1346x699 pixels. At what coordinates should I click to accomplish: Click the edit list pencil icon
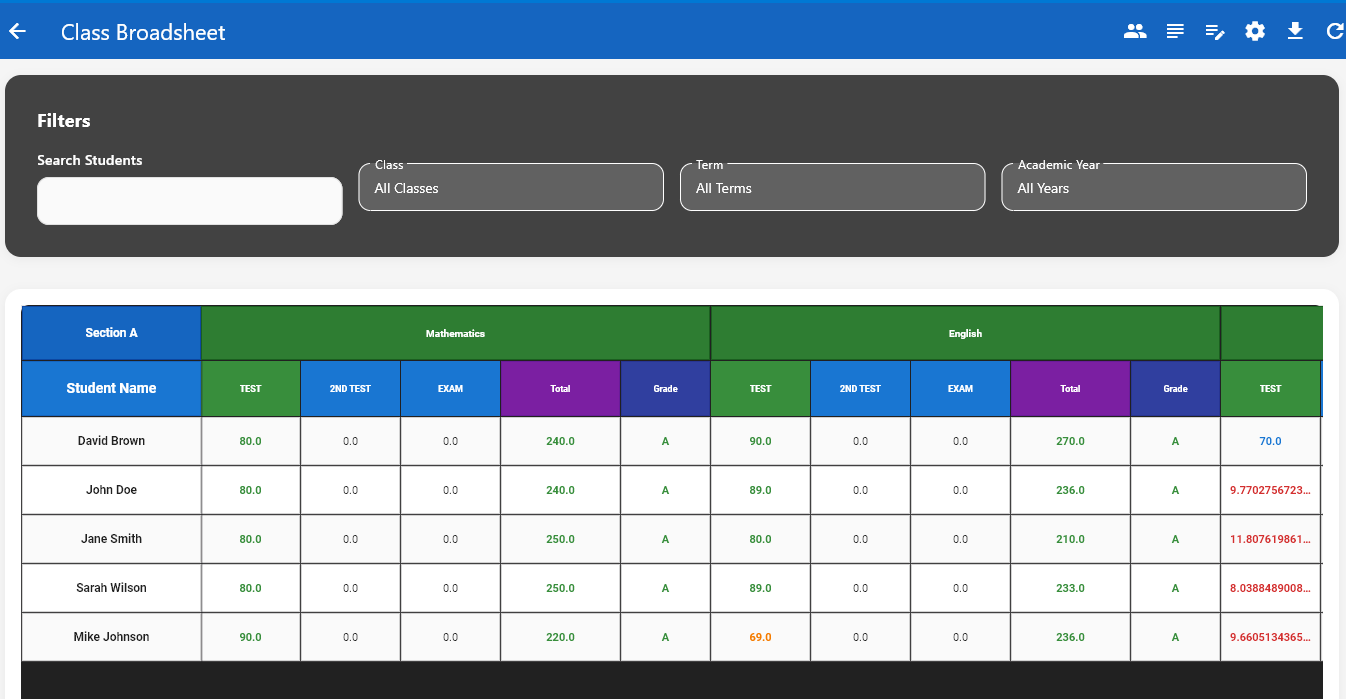point(1215,32)
